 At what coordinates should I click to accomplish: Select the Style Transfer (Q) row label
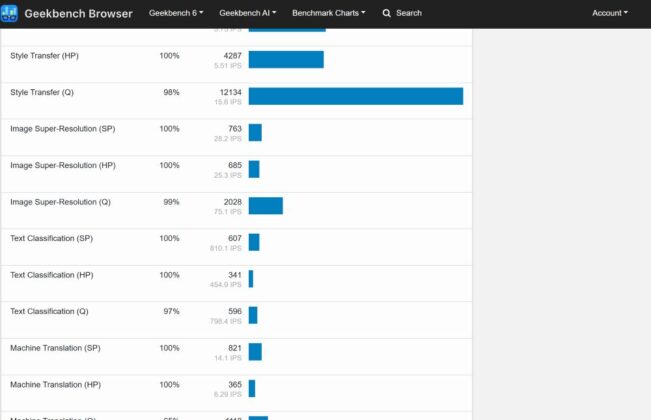click(x=42, y=92)
